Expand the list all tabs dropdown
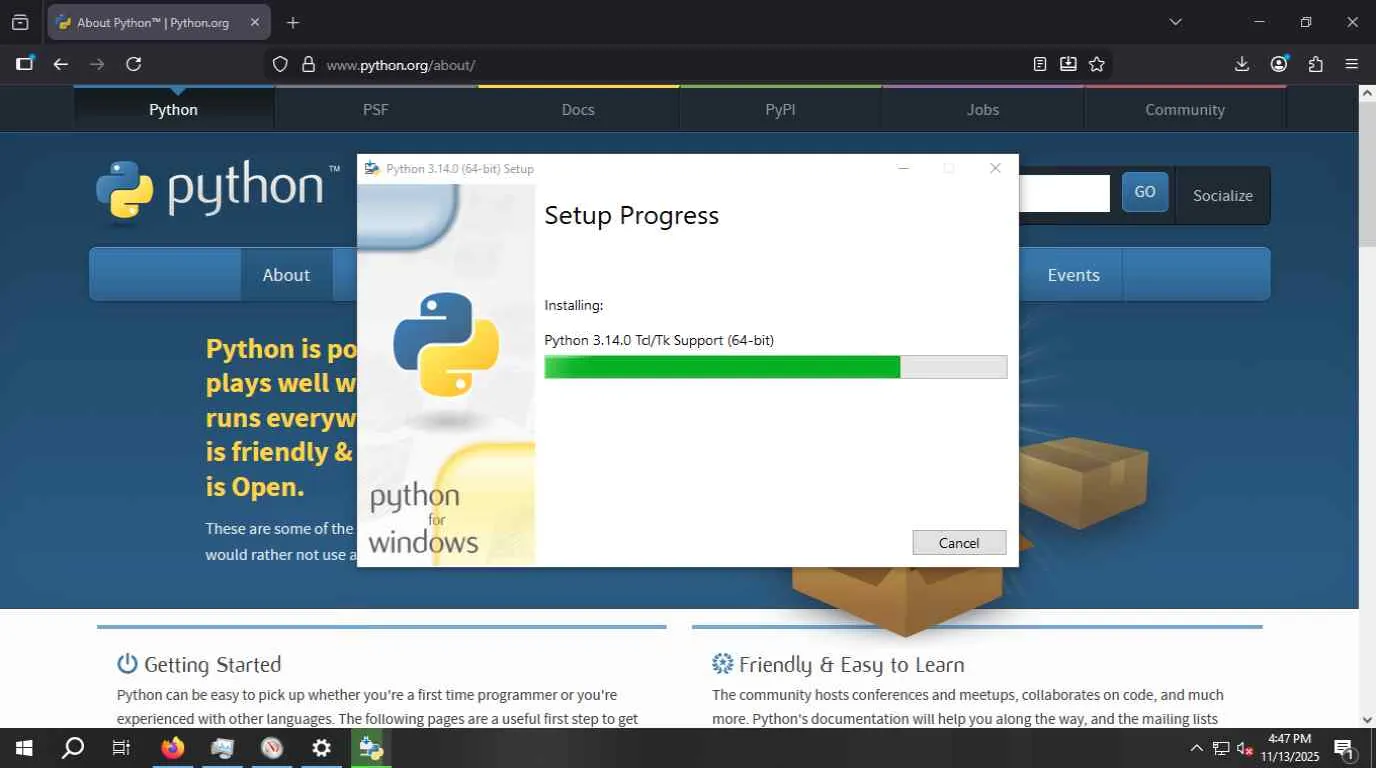Viewport: 1376px width, 768px height. coord(1176,22)
